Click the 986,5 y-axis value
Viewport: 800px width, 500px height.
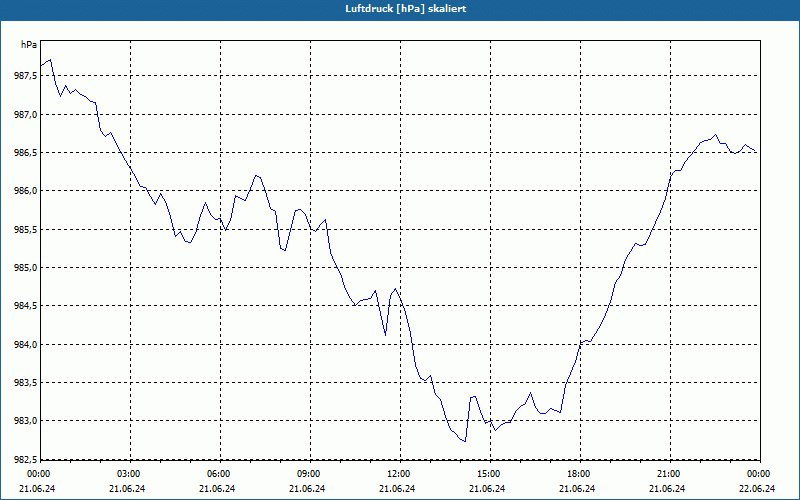(x=25, y=153)
